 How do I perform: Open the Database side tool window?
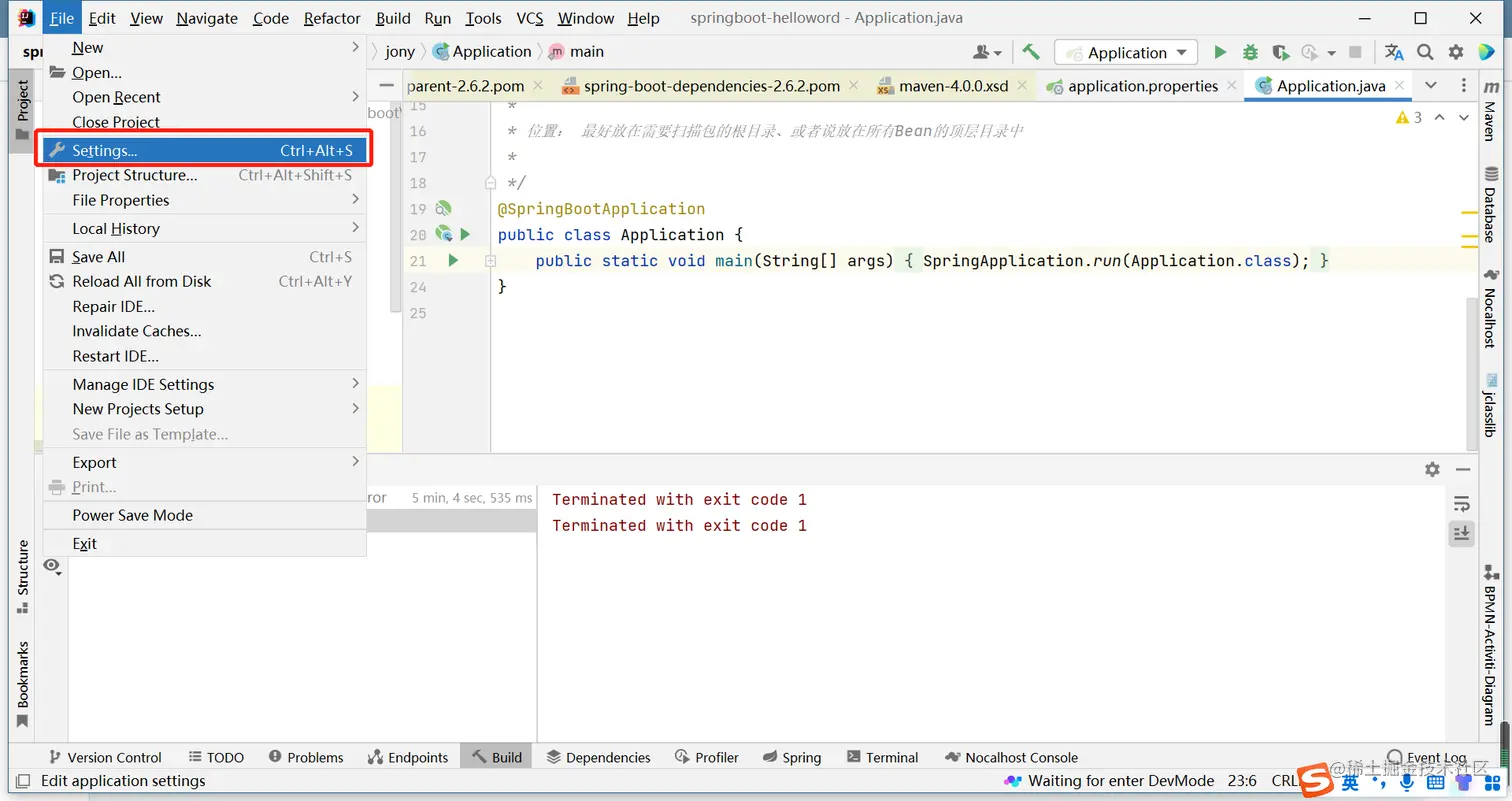pos(1490,205)
